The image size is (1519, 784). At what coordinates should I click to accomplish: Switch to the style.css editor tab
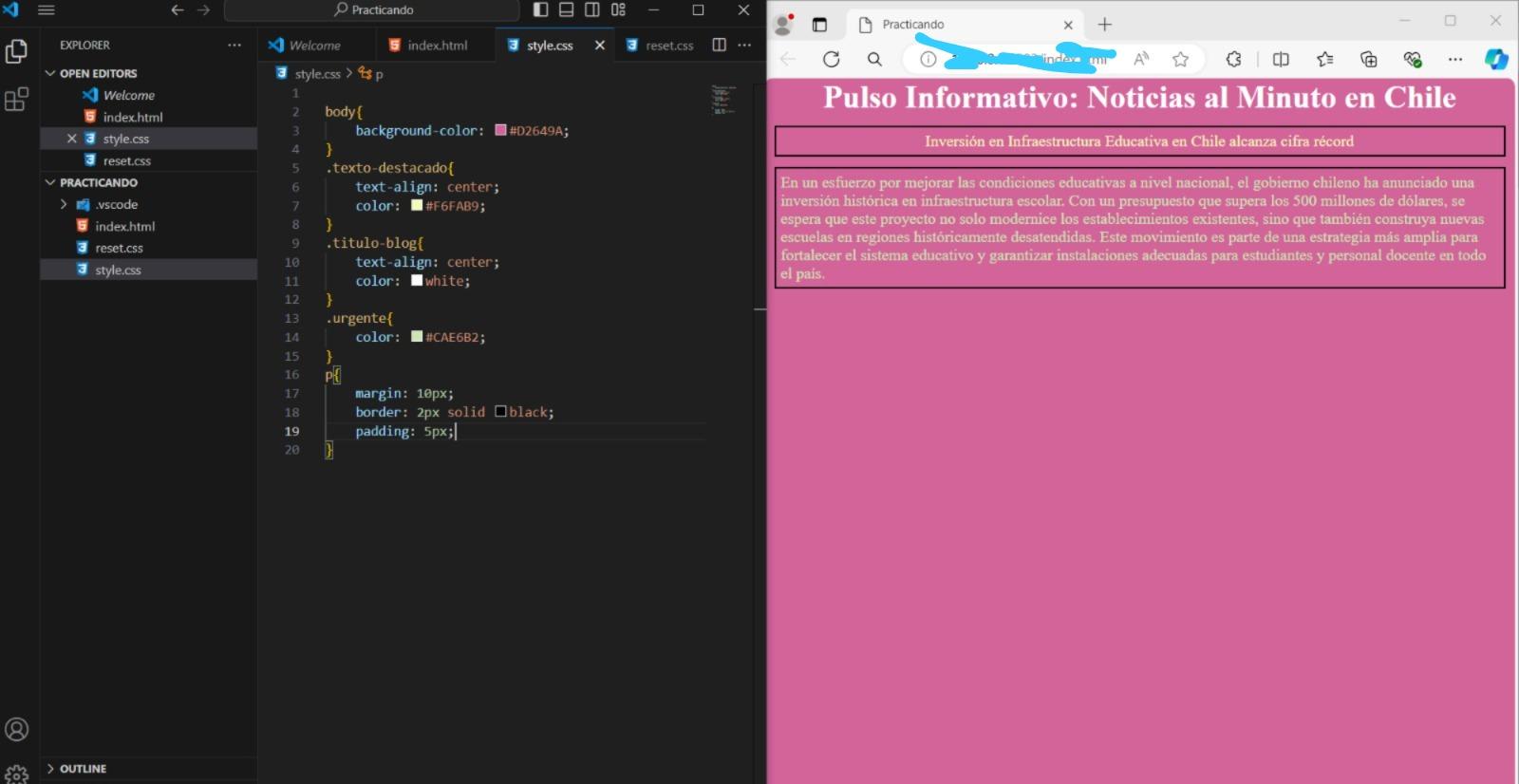(549, 45)
